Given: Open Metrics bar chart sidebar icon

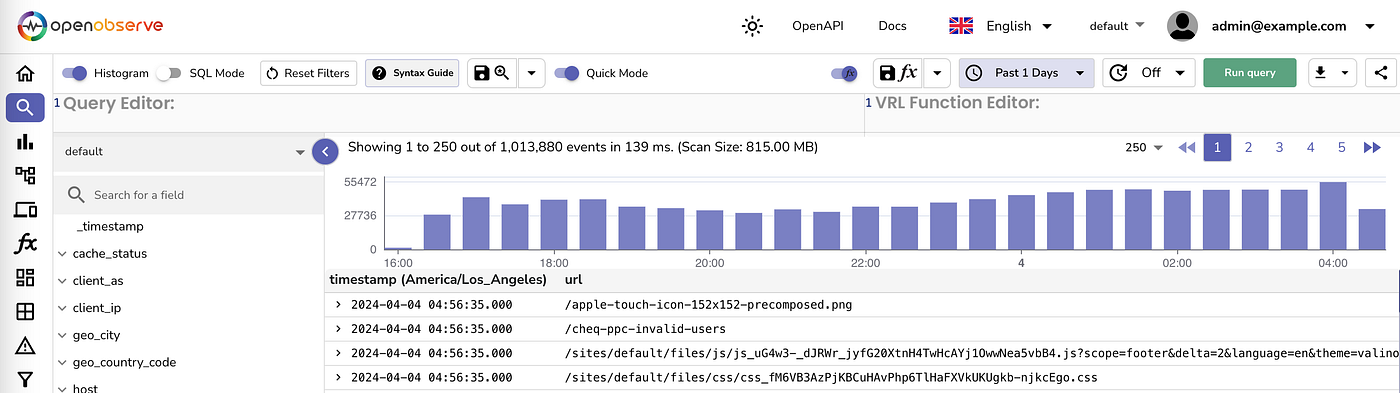Looking at the screenshot, I should (25, 142).
